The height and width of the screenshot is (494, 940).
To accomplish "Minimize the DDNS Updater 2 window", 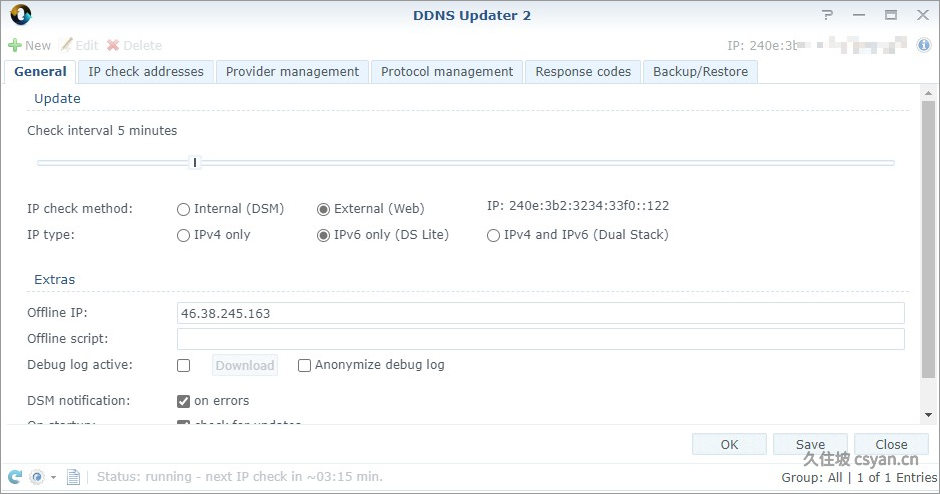I will pyautogui.click(x=859, y=15).
